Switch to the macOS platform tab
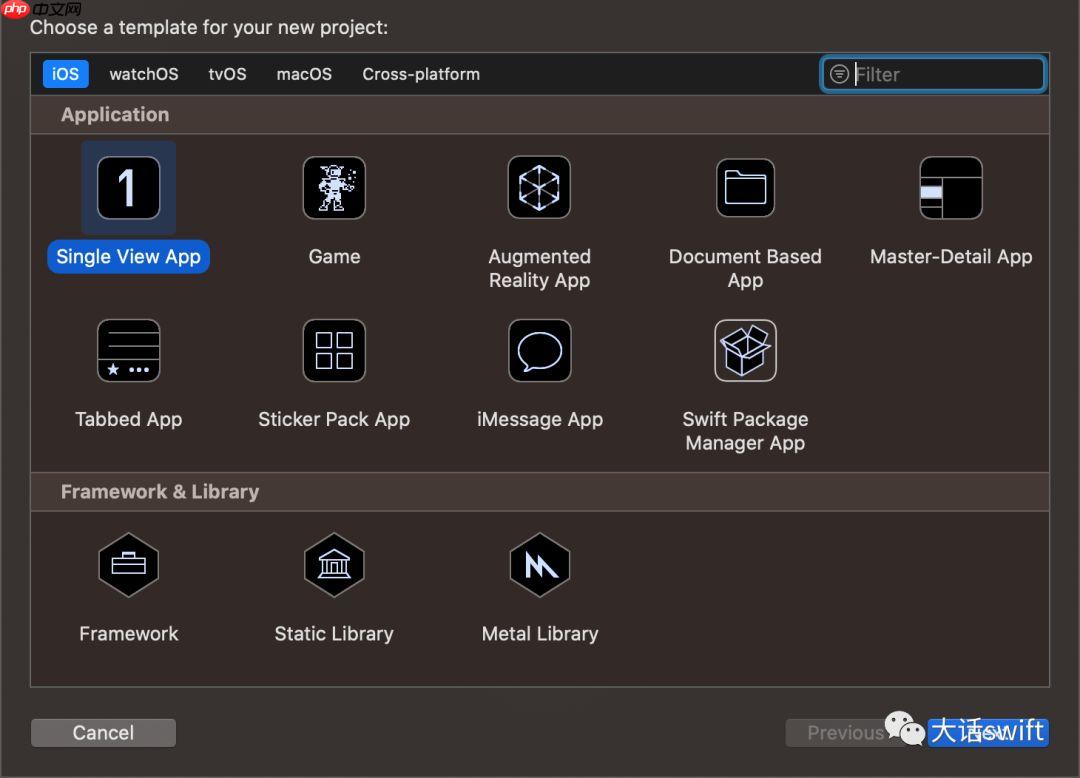This screenshot has width=1080, height=778. (304, 74)
